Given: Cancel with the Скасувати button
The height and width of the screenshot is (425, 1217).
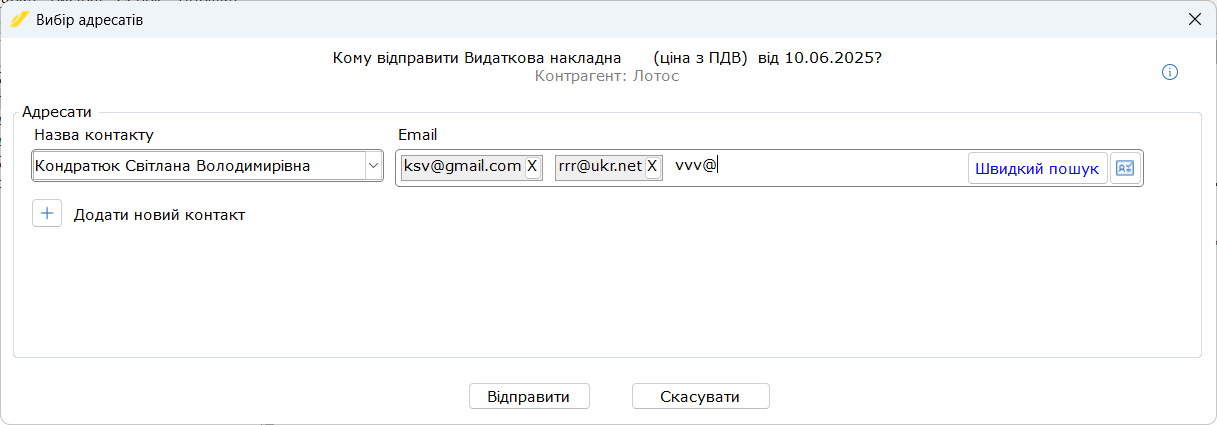Looking at the screenshot, I should pos(700,397).
